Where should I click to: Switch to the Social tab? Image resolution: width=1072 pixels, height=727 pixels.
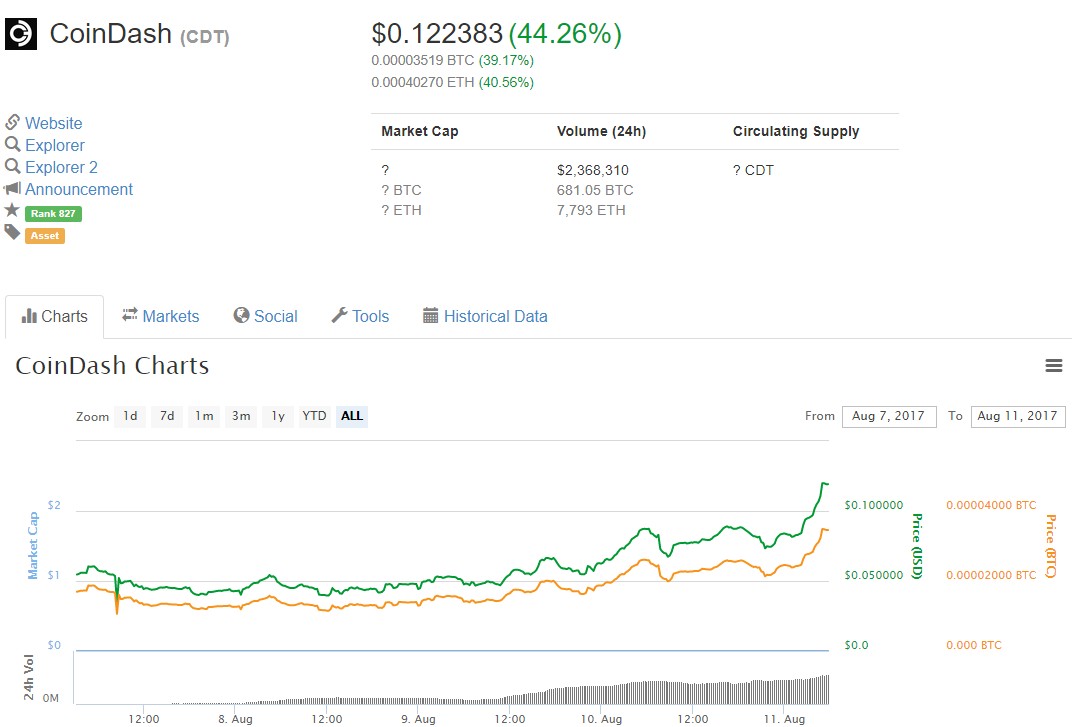click(x=265, y=316)
